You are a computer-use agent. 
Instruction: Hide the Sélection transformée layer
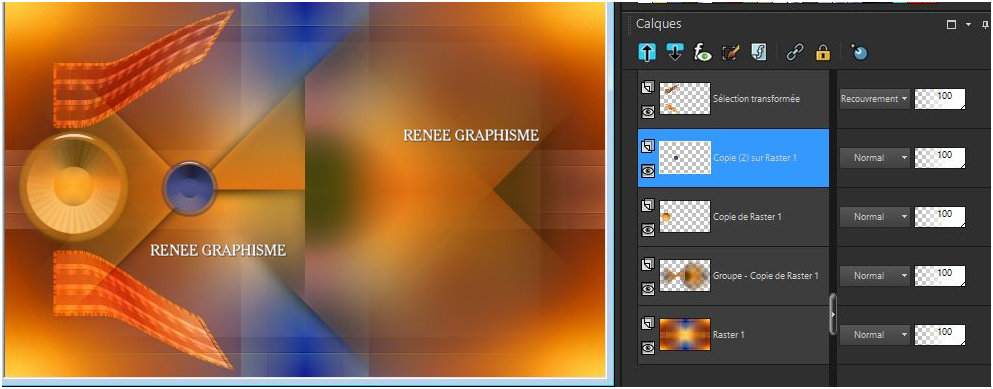[x=648, y=112]
